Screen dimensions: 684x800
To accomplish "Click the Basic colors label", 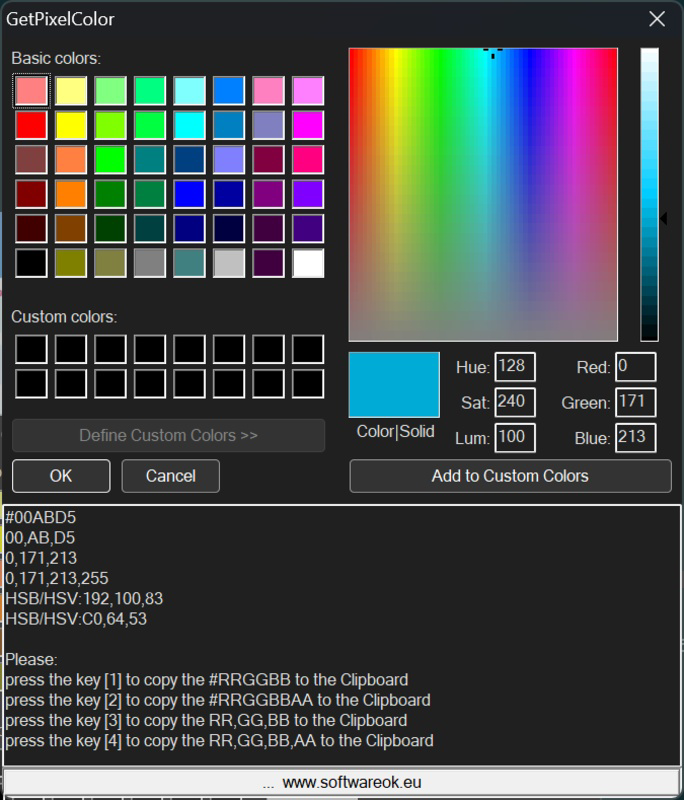I will point(56,58).
